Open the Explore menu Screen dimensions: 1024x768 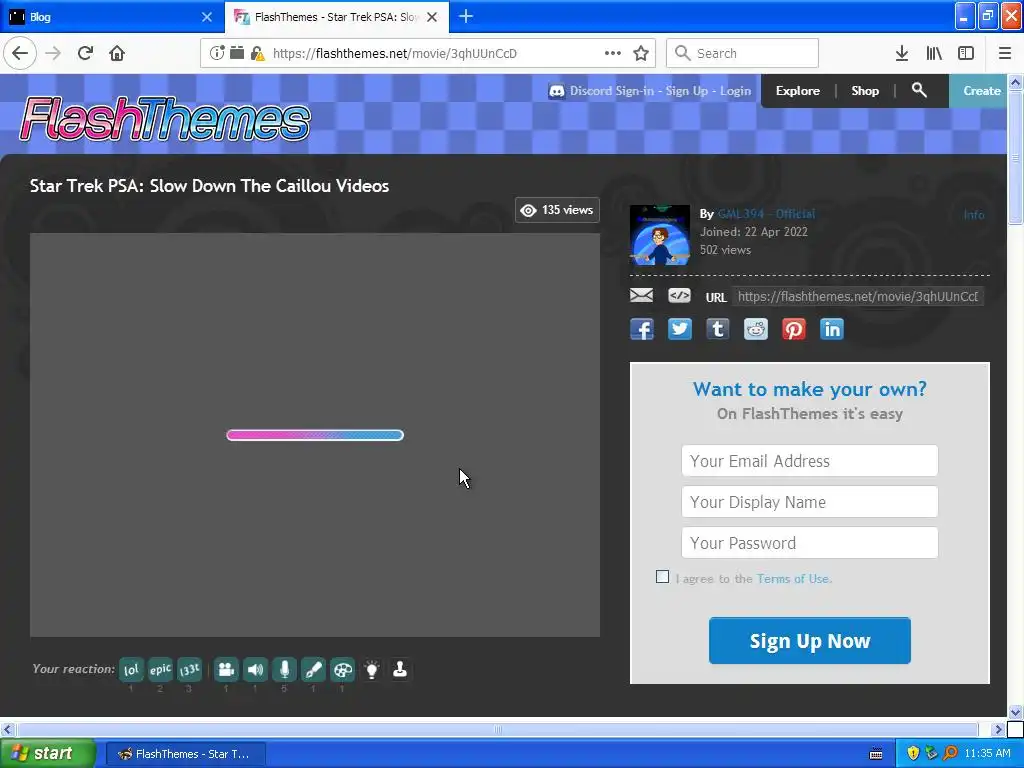coord(797,91)
